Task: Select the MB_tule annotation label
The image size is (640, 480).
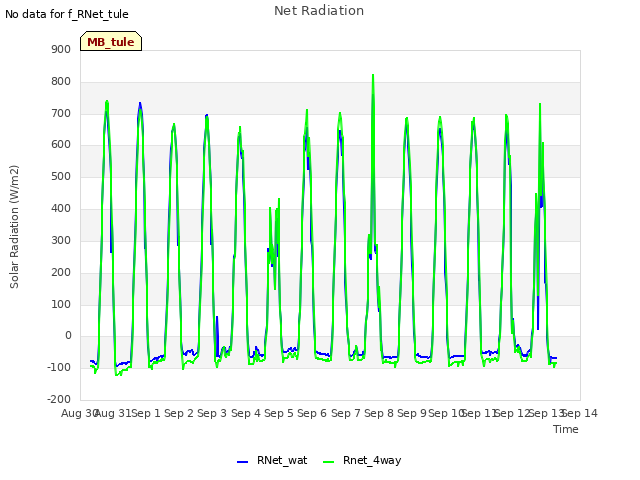Action: [x=111, y=42]
